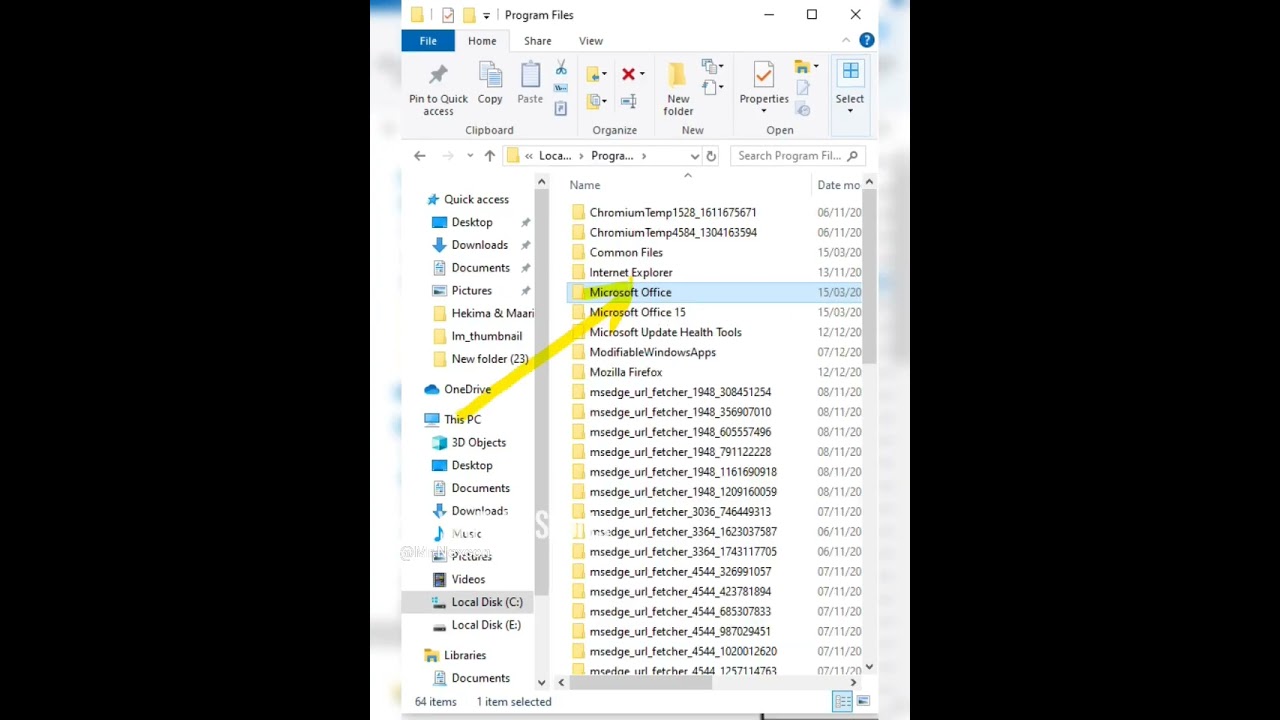The height and width of the screenshot is (720, 1280).
Task: Refresh the Program Files folder view
Action: pos(711,156)
